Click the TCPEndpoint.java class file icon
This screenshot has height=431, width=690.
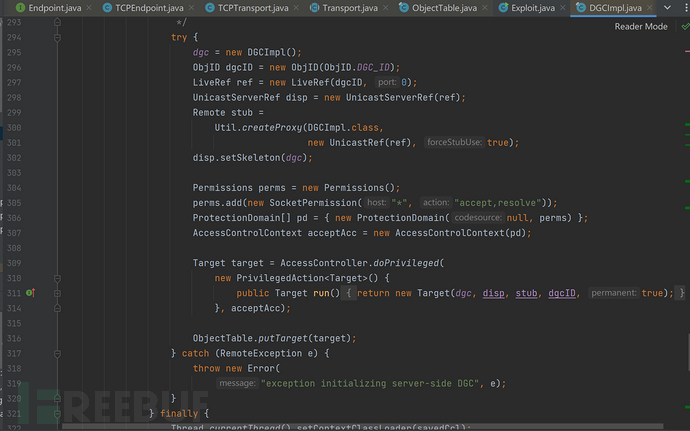107,8
